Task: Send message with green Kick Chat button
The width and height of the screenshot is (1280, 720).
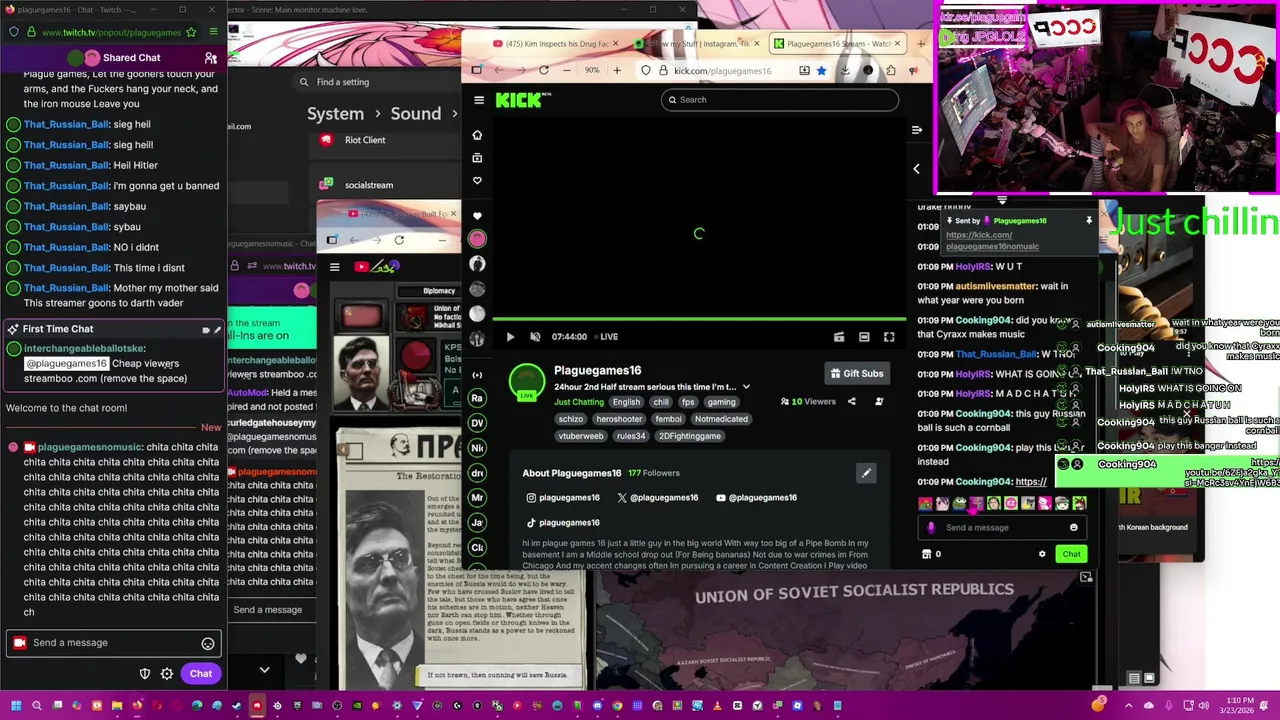Action: coord(1071,554)
